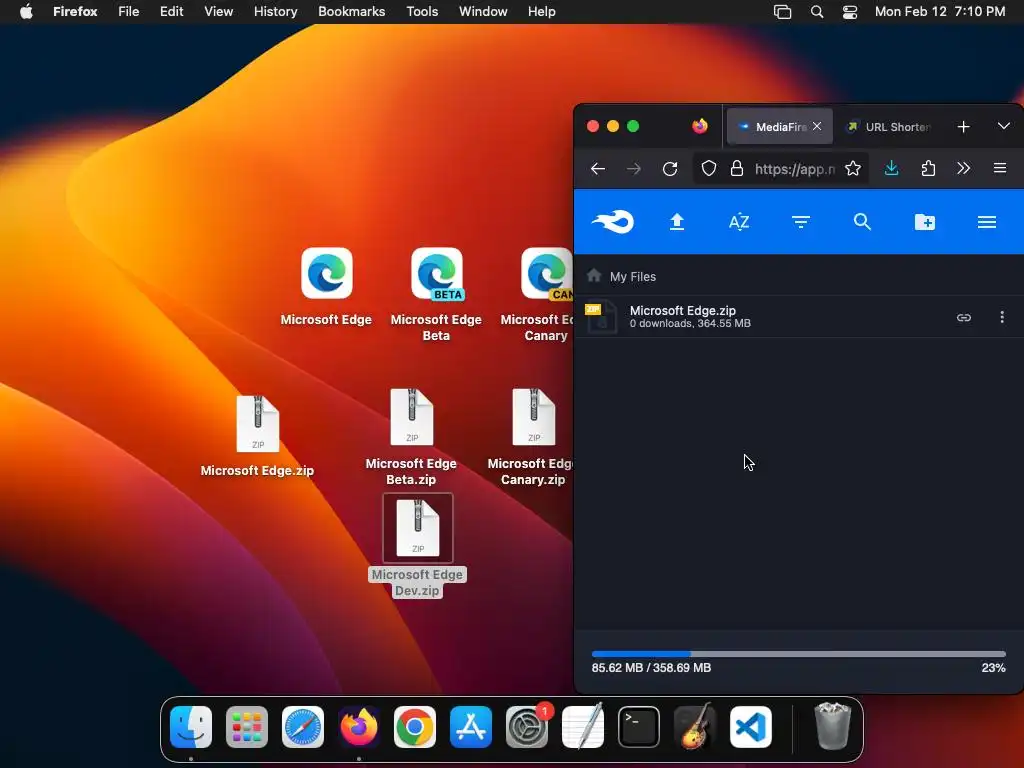Create a new folder with the folder-plus icon
The height and width of the screenshot is (768, 1024).
point(925,222)
